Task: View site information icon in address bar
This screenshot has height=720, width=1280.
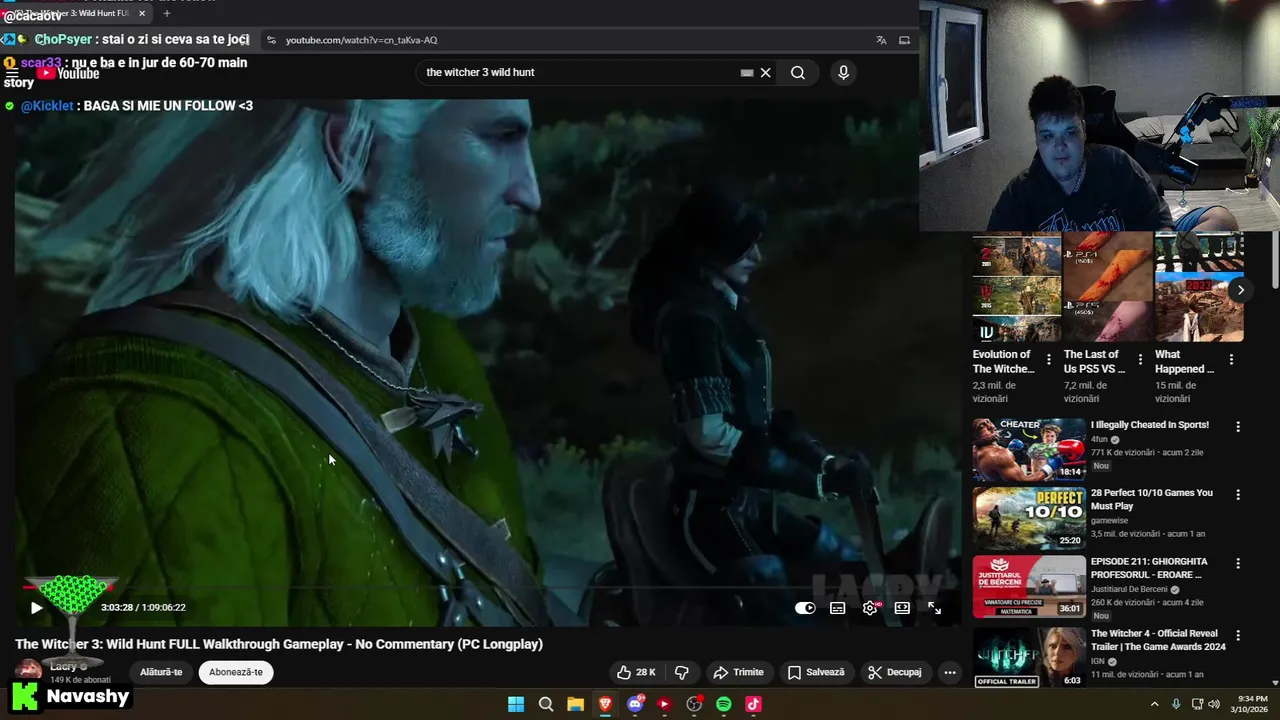Action: click(271, 40)
